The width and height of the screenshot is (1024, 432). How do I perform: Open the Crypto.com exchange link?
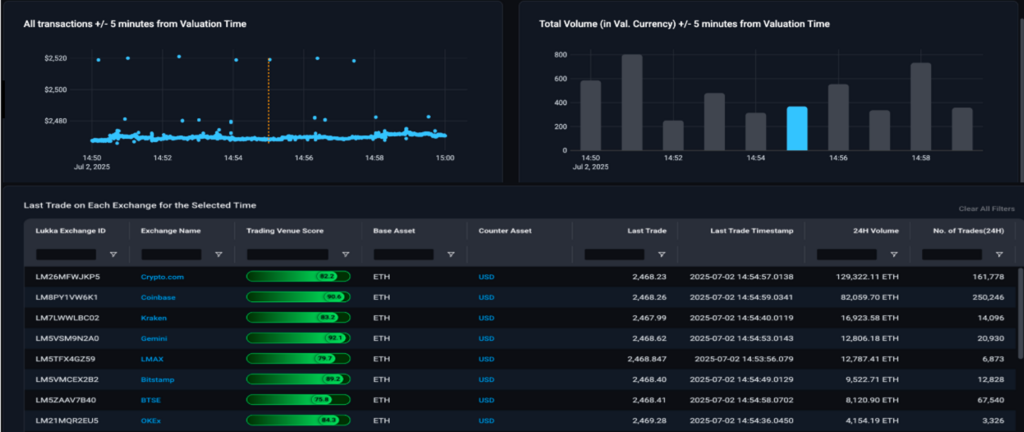pyautogui.click(x=163, y=277)
